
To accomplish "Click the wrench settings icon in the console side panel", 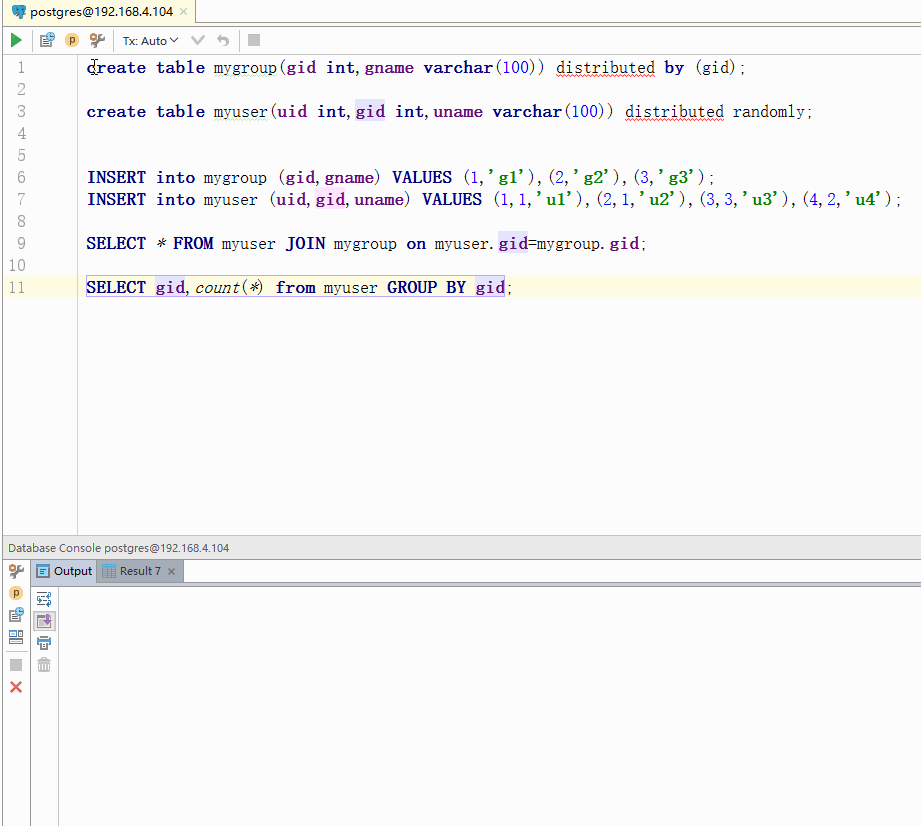I will pyautogui.click(x=16, y=571).
